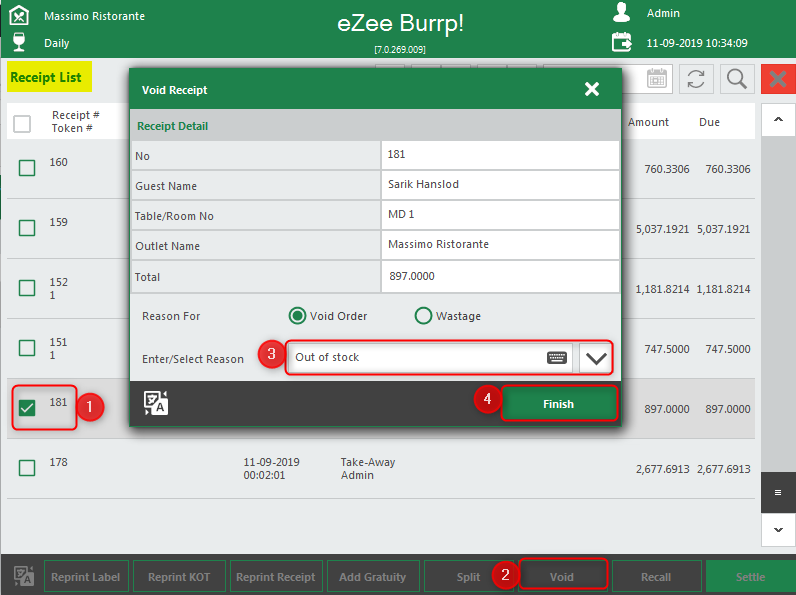796x595 pixels.
Task: Click the Amount column header
Action: pos(648,122)
